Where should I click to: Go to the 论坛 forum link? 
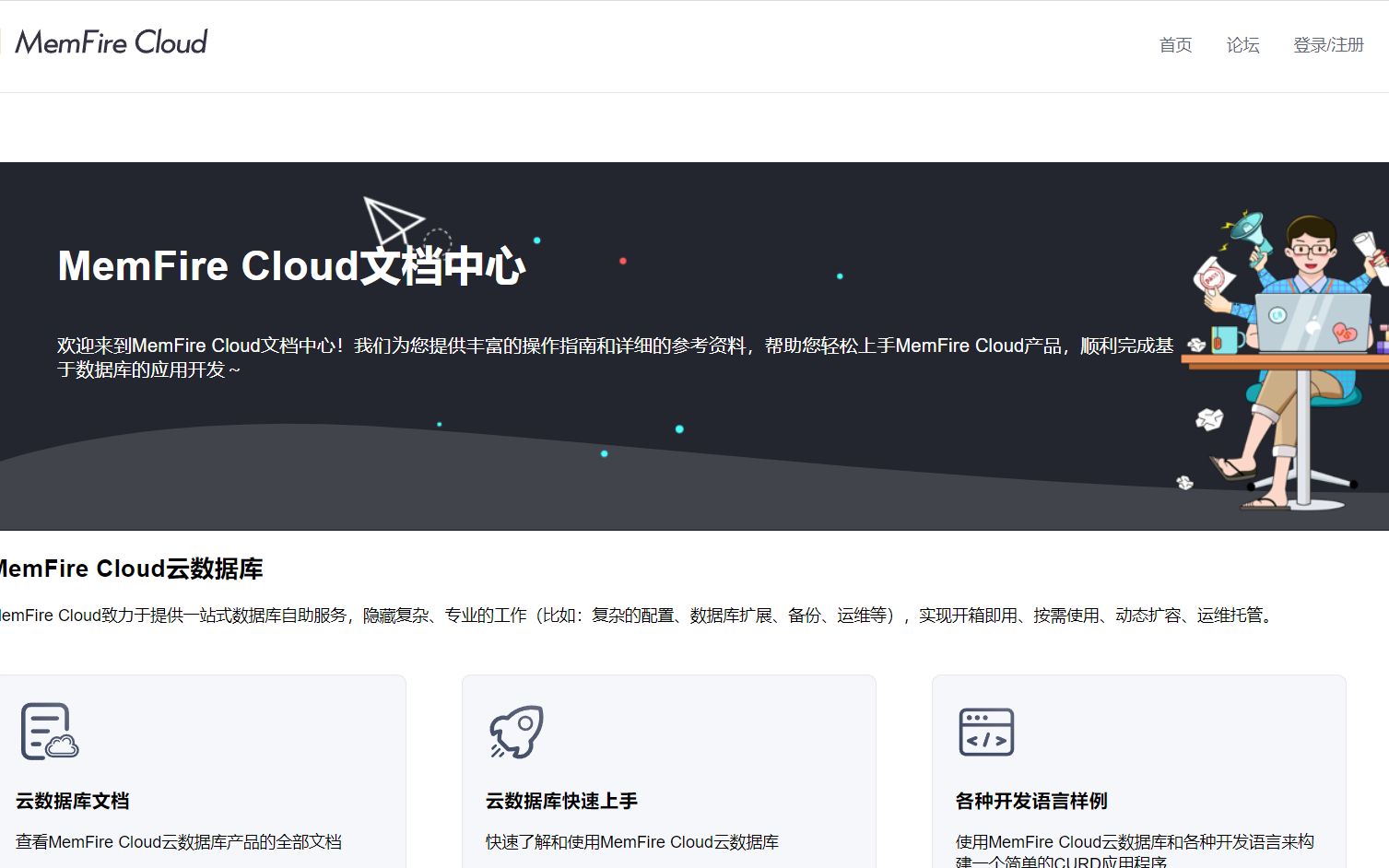(1242, 45)
